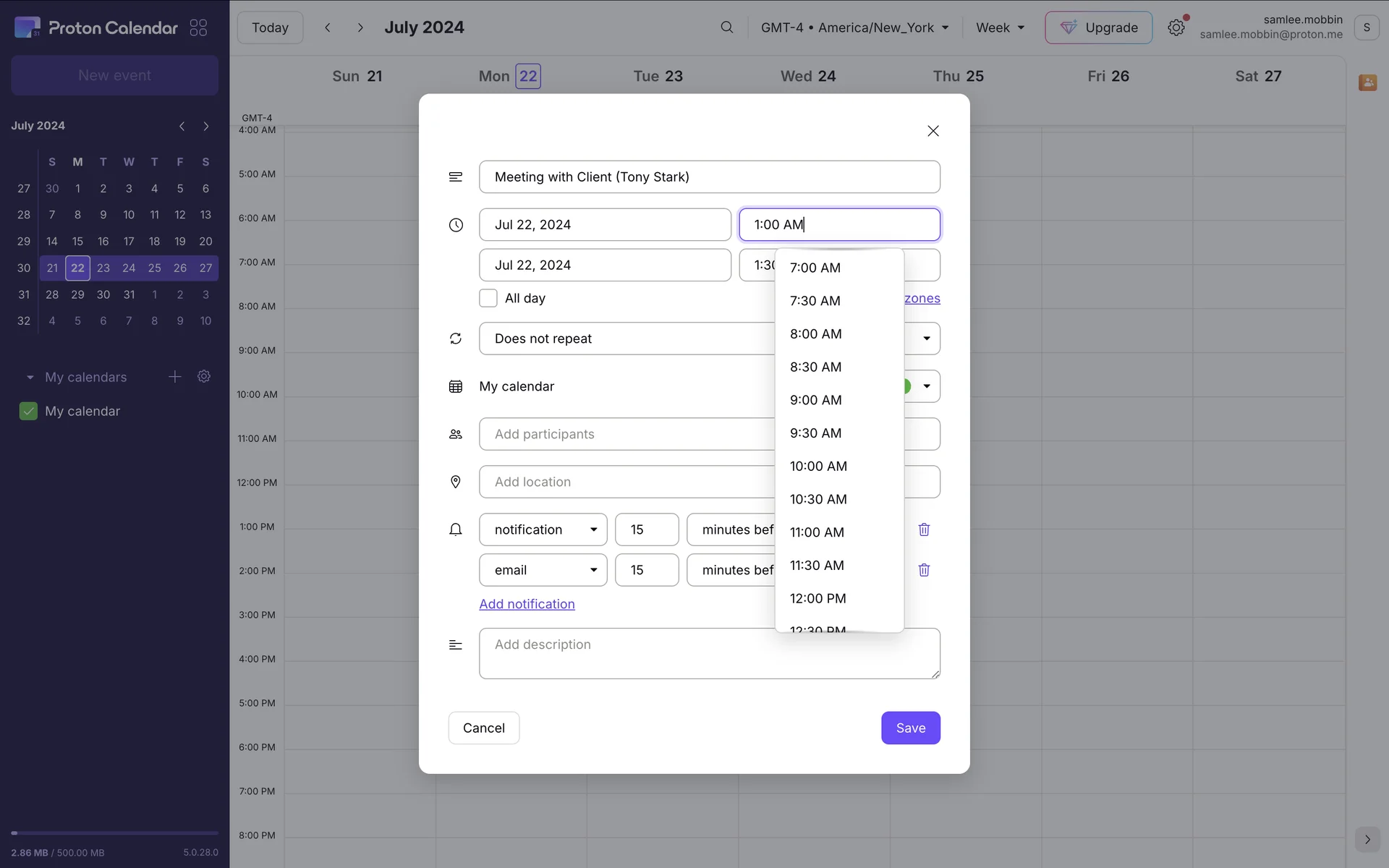Open the notification type dropdown
This screenshot has height=868, width=1389.
point(543,529)
